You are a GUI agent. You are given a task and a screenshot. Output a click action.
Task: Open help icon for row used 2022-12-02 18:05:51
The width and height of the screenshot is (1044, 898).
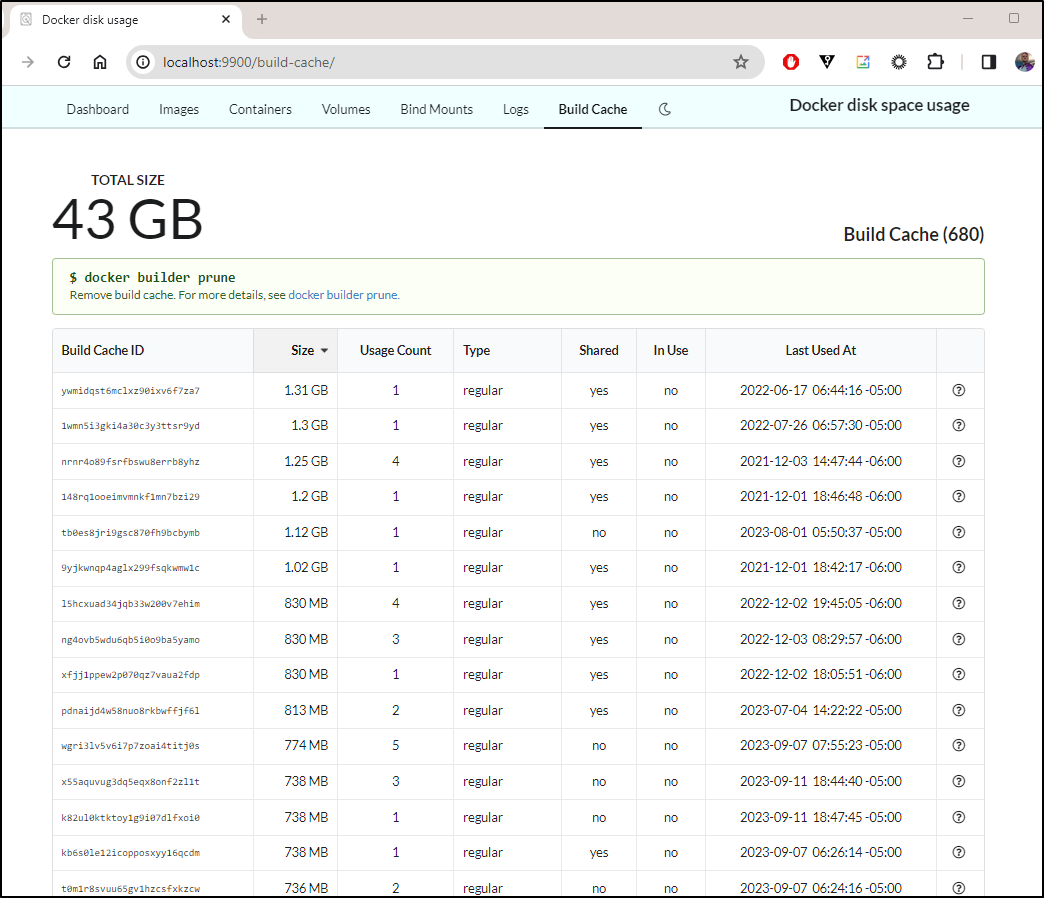point(959,674)
